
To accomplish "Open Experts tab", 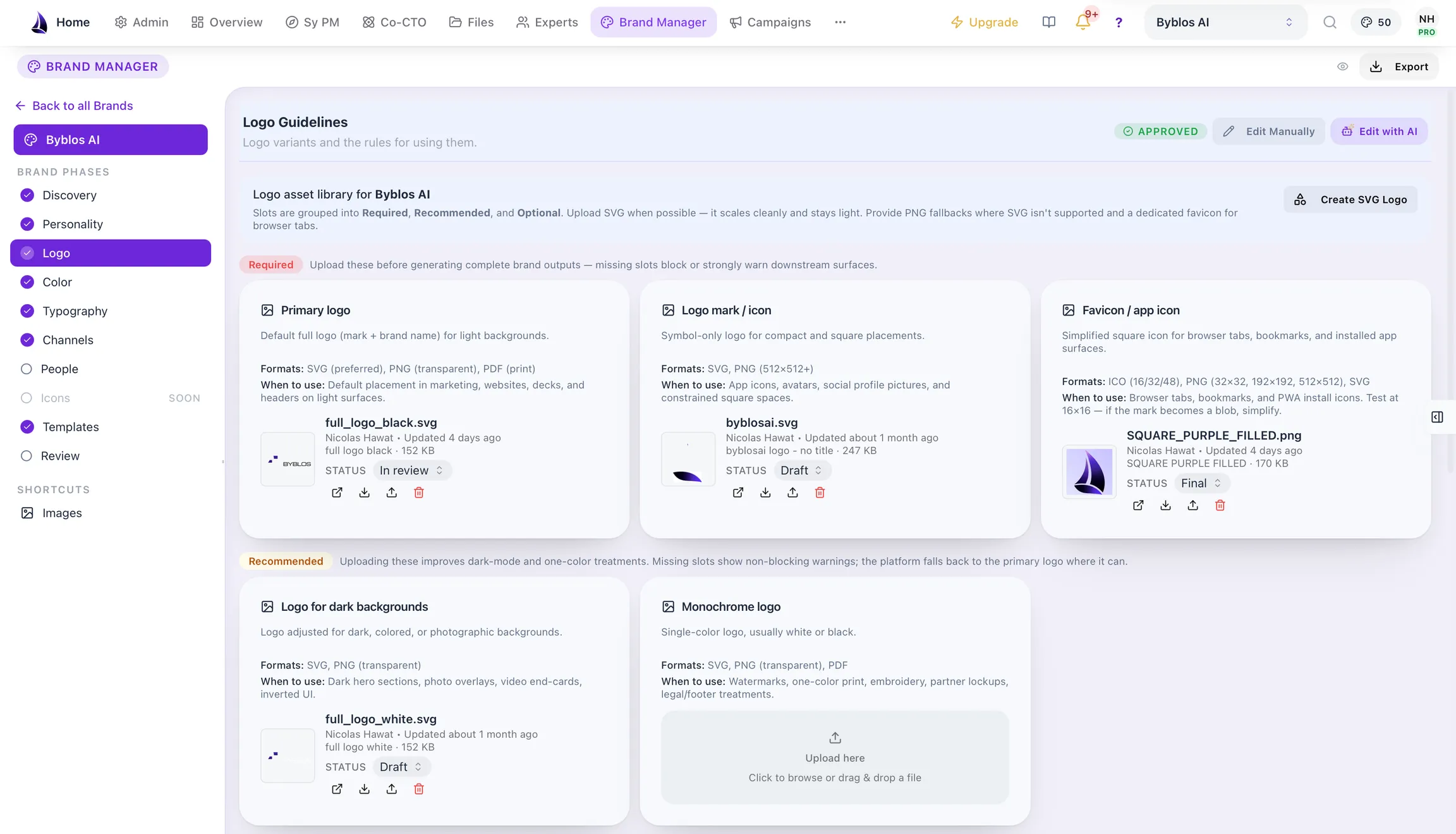I will (x=547, y=22).
